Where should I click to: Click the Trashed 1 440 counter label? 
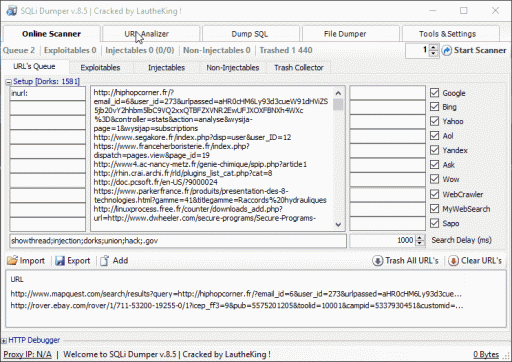point(286,50)
